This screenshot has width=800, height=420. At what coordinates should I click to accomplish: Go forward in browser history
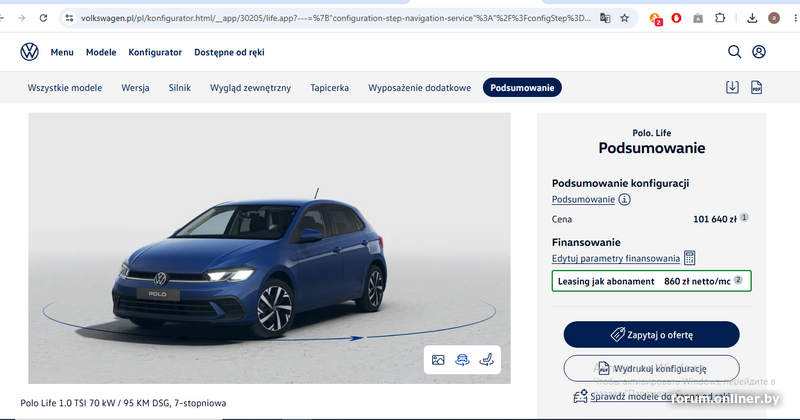click(x=21, y=18)
